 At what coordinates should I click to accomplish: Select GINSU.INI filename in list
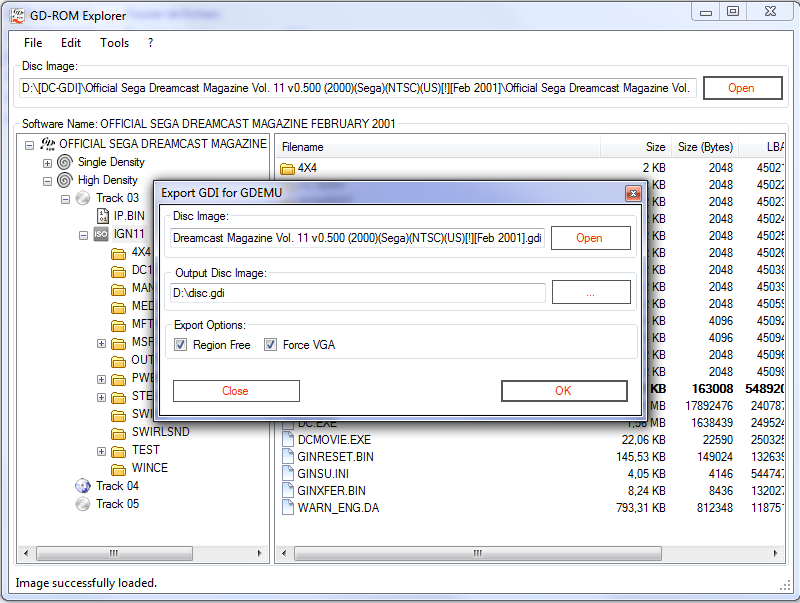(323, 474)
